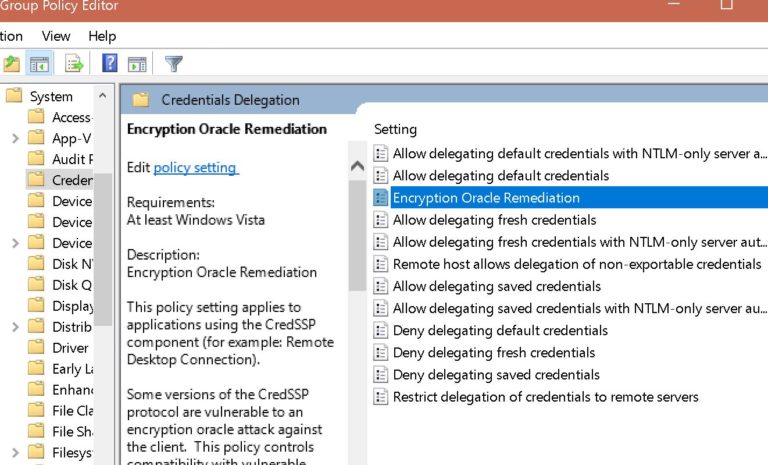Open the blue Help question-mark icon
This screenshot has width=768, height=465.
tap(110, 63)
